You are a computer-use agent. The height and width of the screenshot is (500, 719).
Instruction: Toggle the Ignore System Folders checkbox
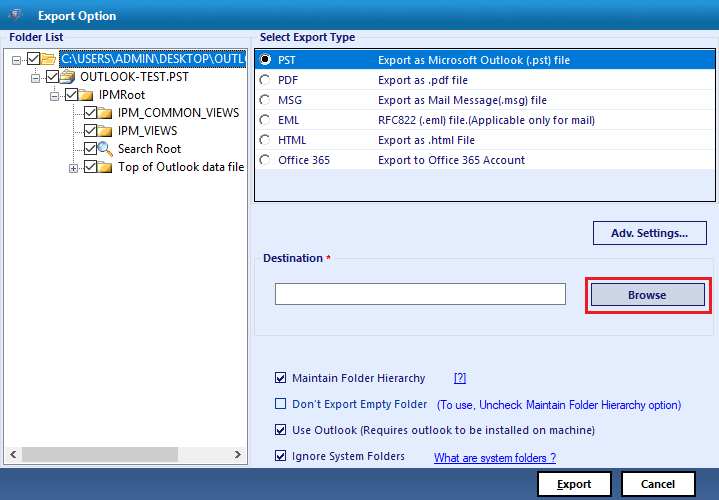[280, 456]
